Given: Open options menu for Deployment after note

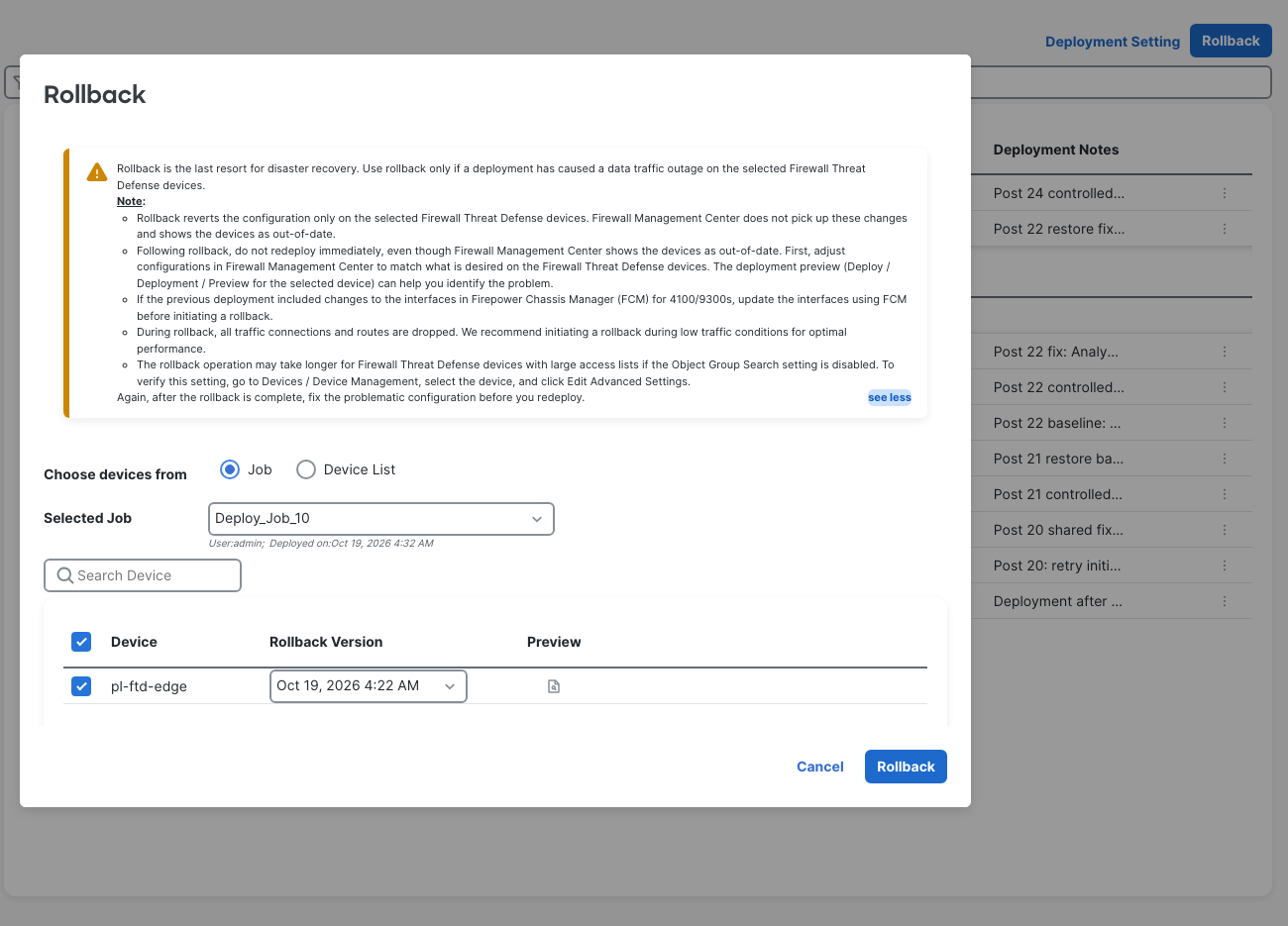Looking at the screenshot, I should pyautogui.click(x=1225, y=601).
